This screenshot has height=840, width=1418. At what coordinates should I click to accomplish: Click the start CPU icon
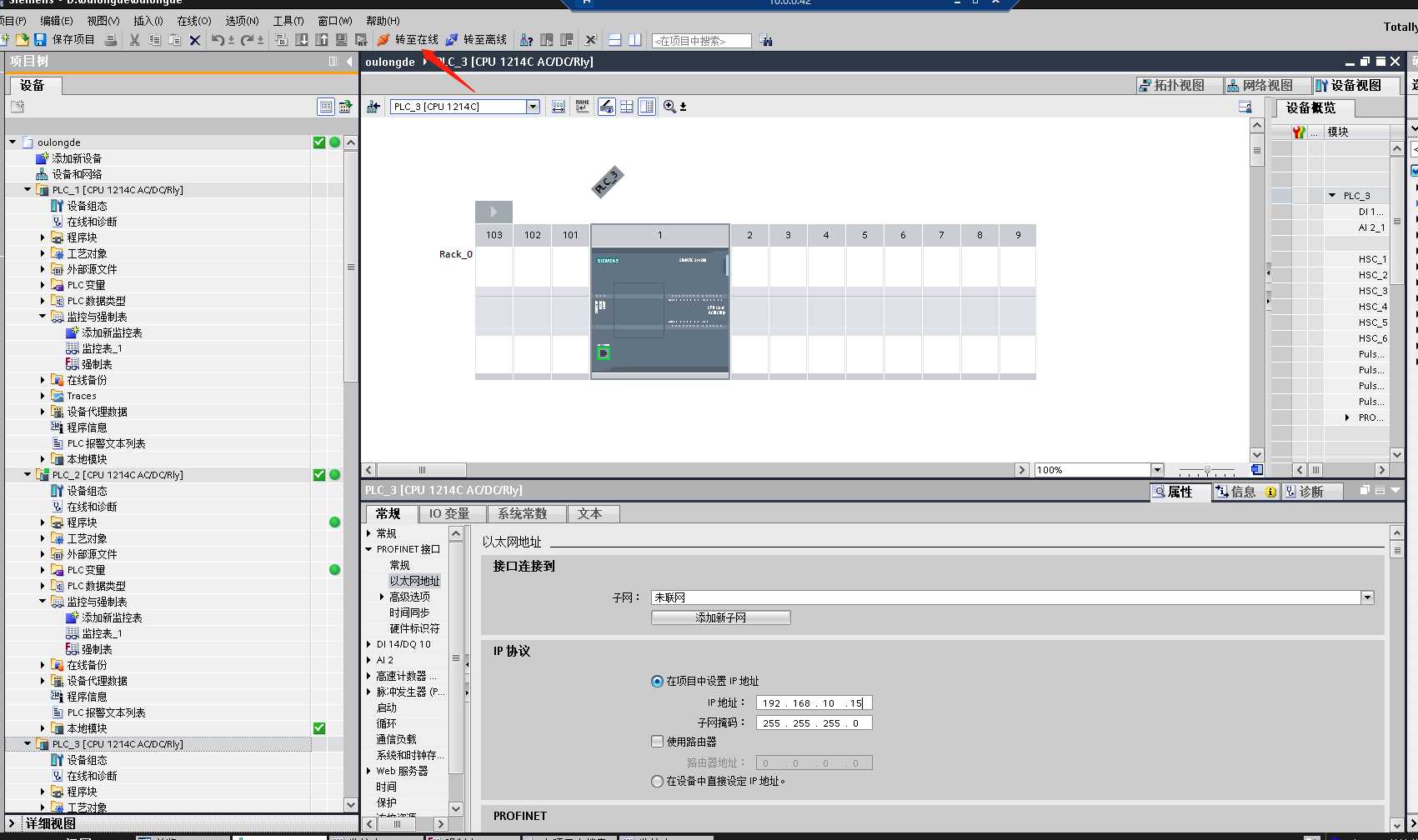point(547,40)
